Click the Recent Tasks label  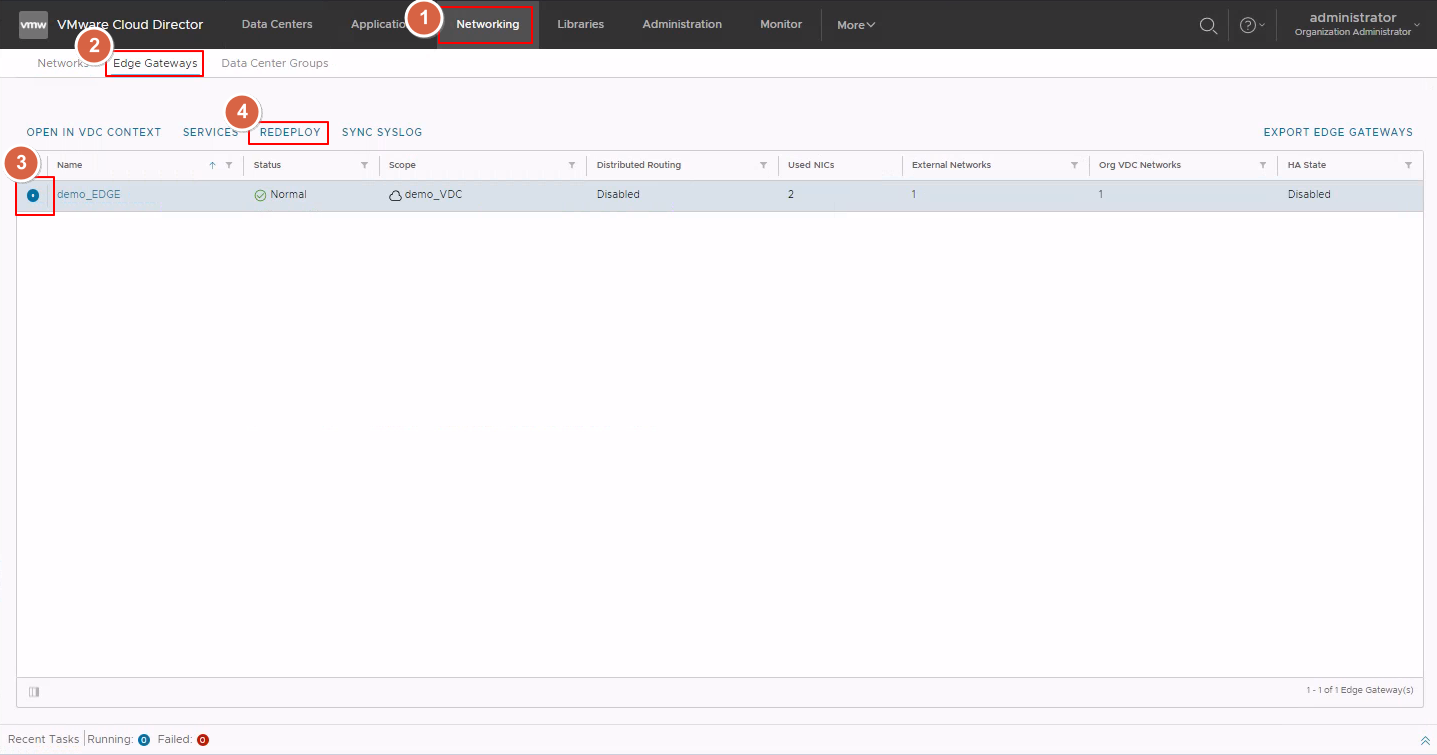[43, 740]
